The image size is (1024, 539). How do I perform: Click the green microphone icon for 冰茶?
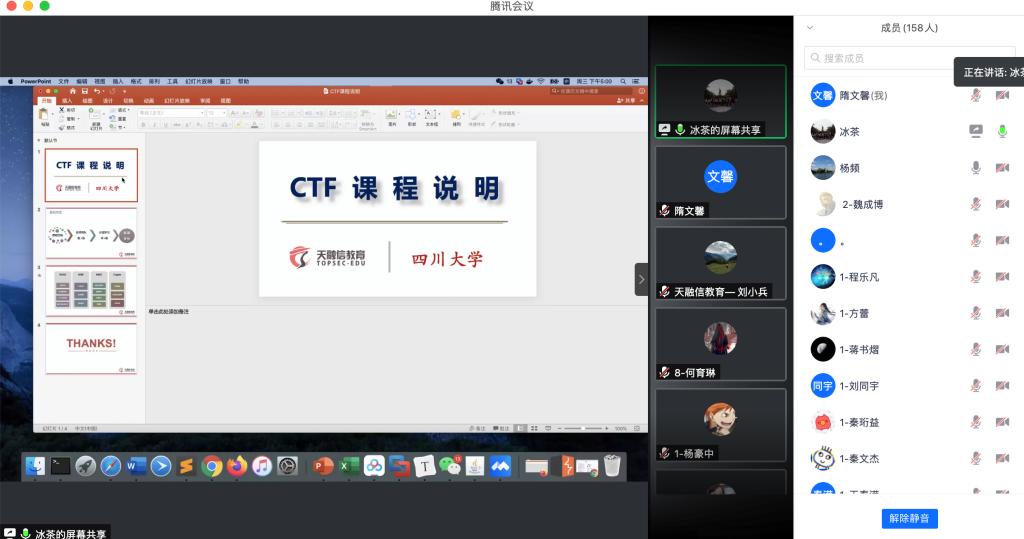point(1002,131)
